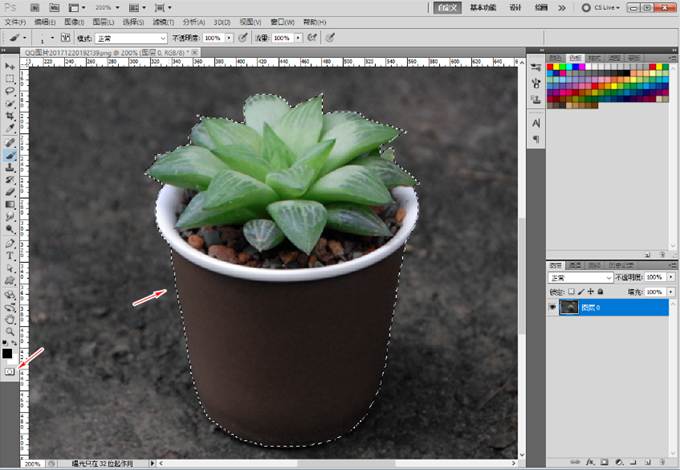This screenshot has height=470, width=680.
Task: Select layer 0 thumbnail in Layers panel
Action: (x=570, y=308)
